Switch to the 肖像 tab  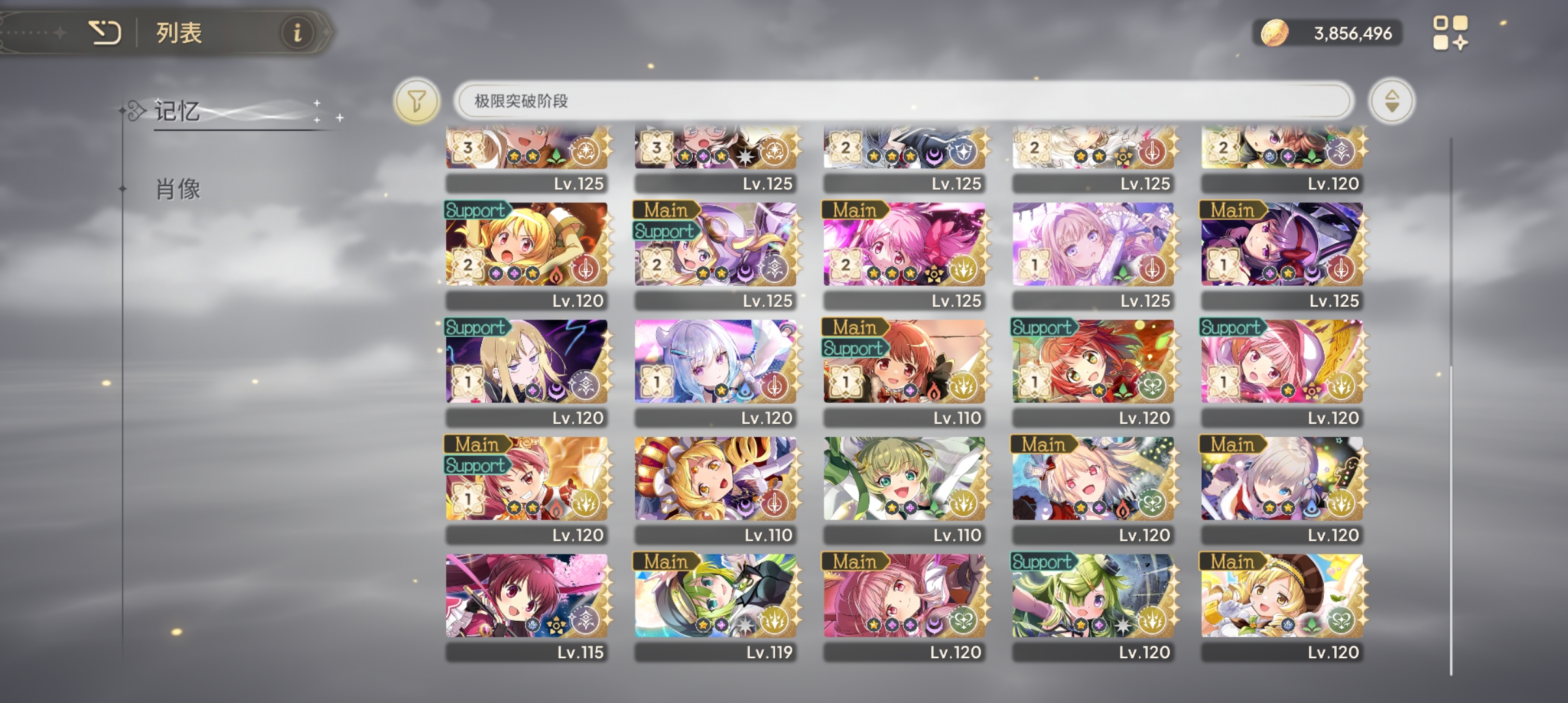[178, 189]
